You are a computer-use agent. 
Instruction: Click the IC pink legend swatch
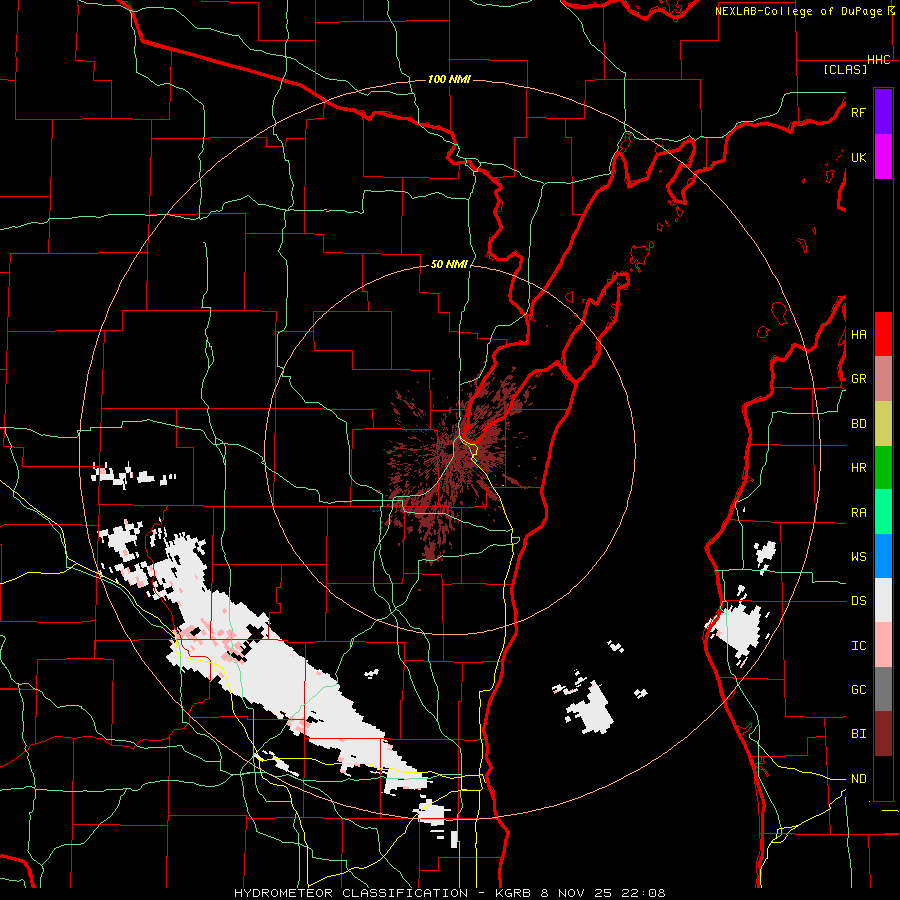coord(883,645)
